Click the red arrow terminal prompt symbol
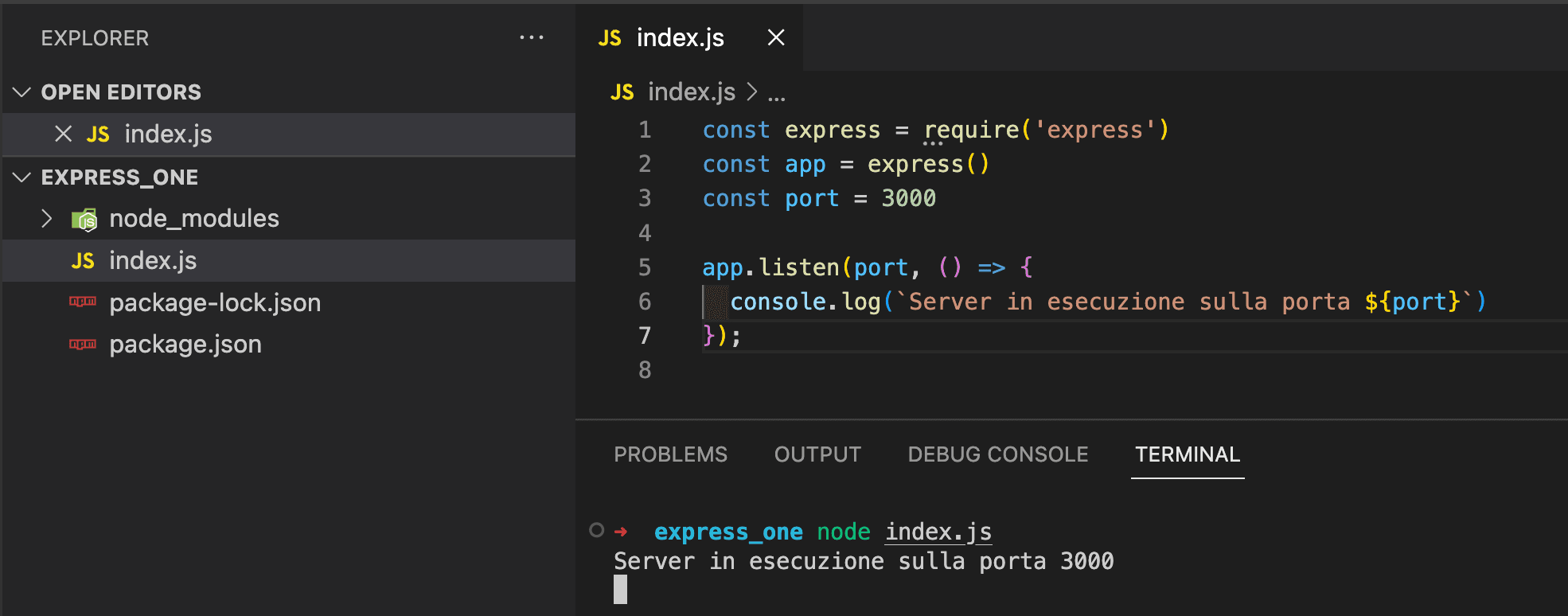This screenshot has width=1568, height=616. [x=621, y=531]
